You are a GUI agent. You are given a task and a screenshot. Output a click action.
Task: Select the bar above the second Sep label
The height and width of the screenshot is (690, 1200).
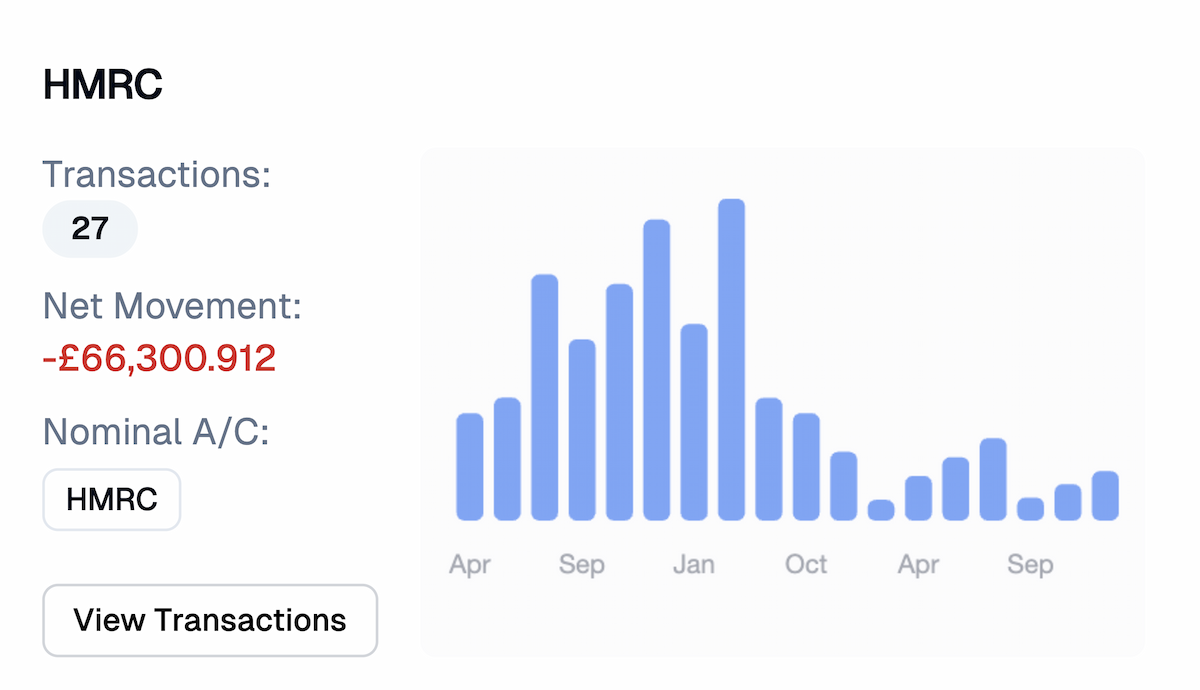point(1030,508)
